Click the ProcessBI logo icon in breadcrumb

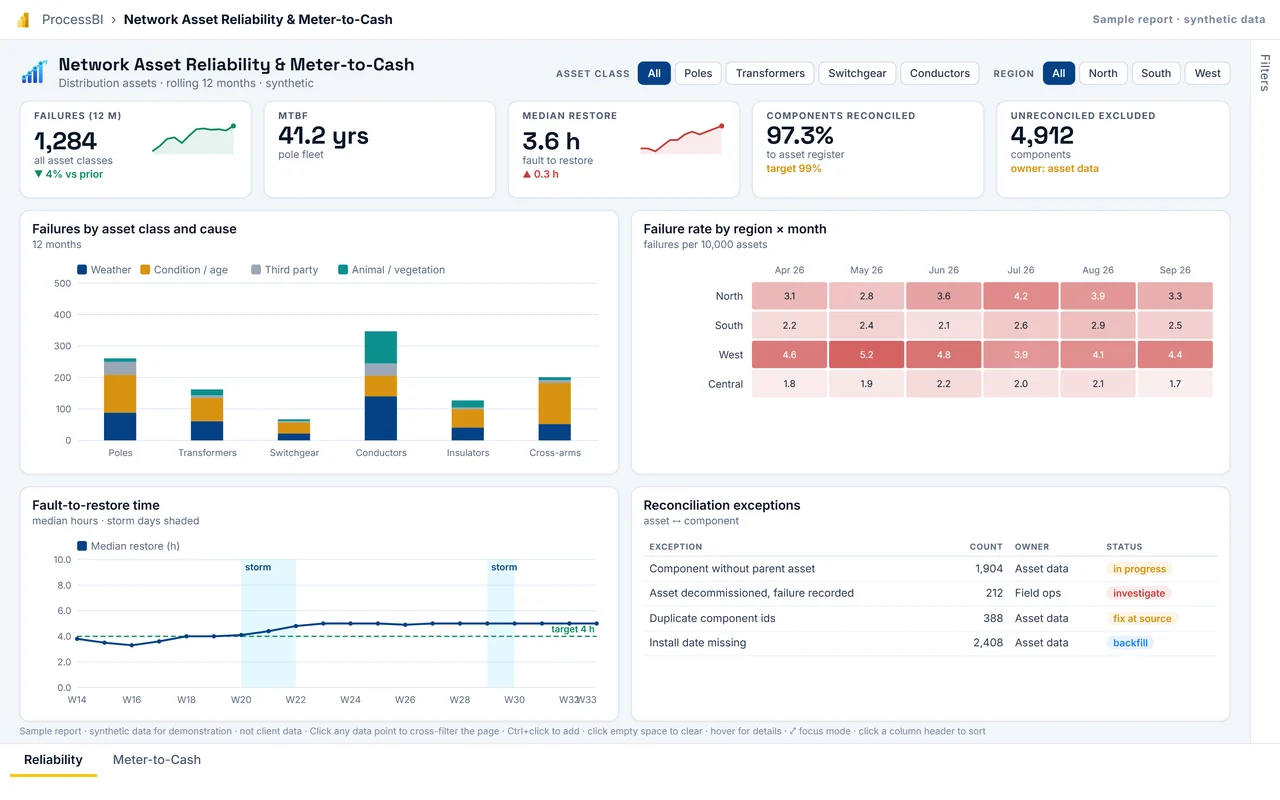[x=23, y=20]
